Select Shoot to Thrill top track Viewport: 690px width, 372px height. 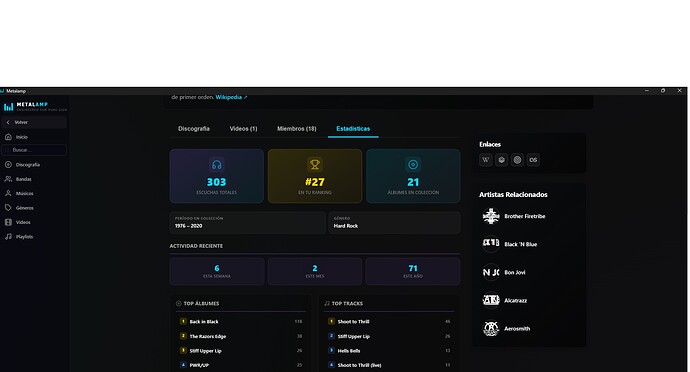pyautogui.click(x=389, y=321)
